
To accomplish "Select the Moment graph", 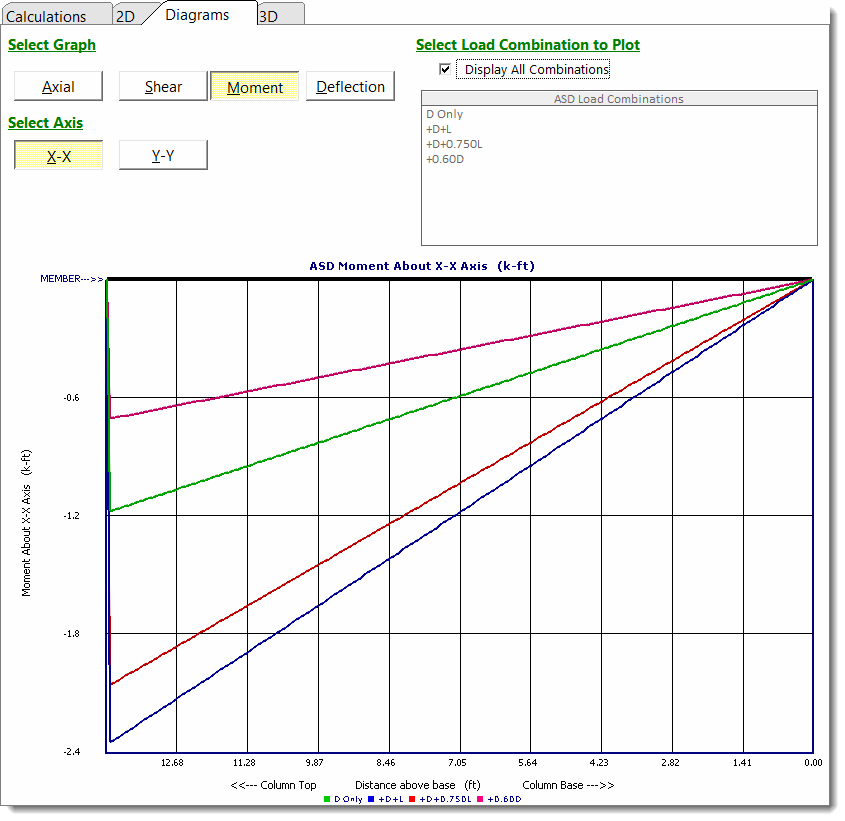I will tap(254, 86).
